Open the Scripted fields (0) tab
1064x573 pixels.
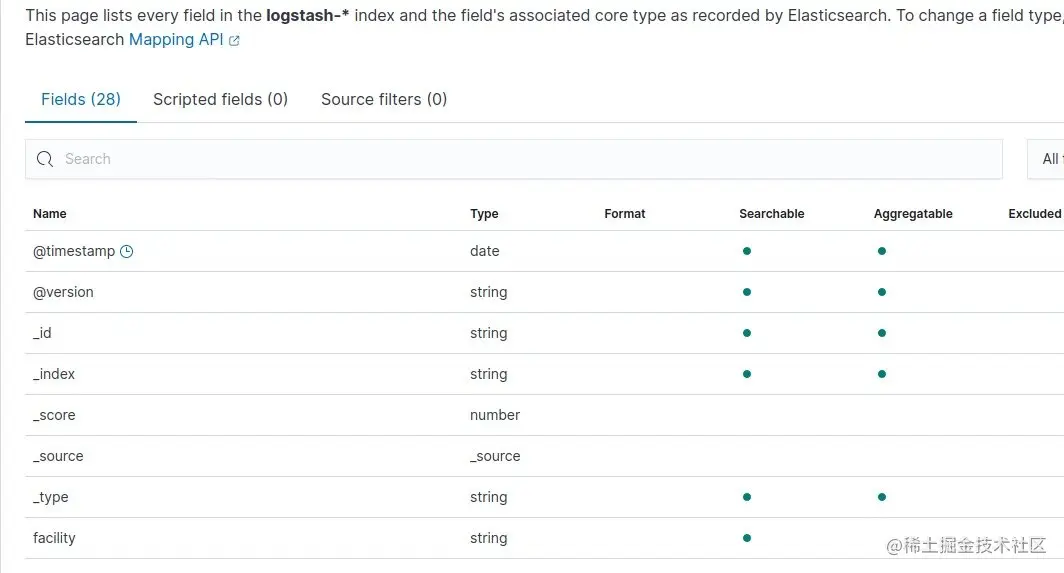220,99
